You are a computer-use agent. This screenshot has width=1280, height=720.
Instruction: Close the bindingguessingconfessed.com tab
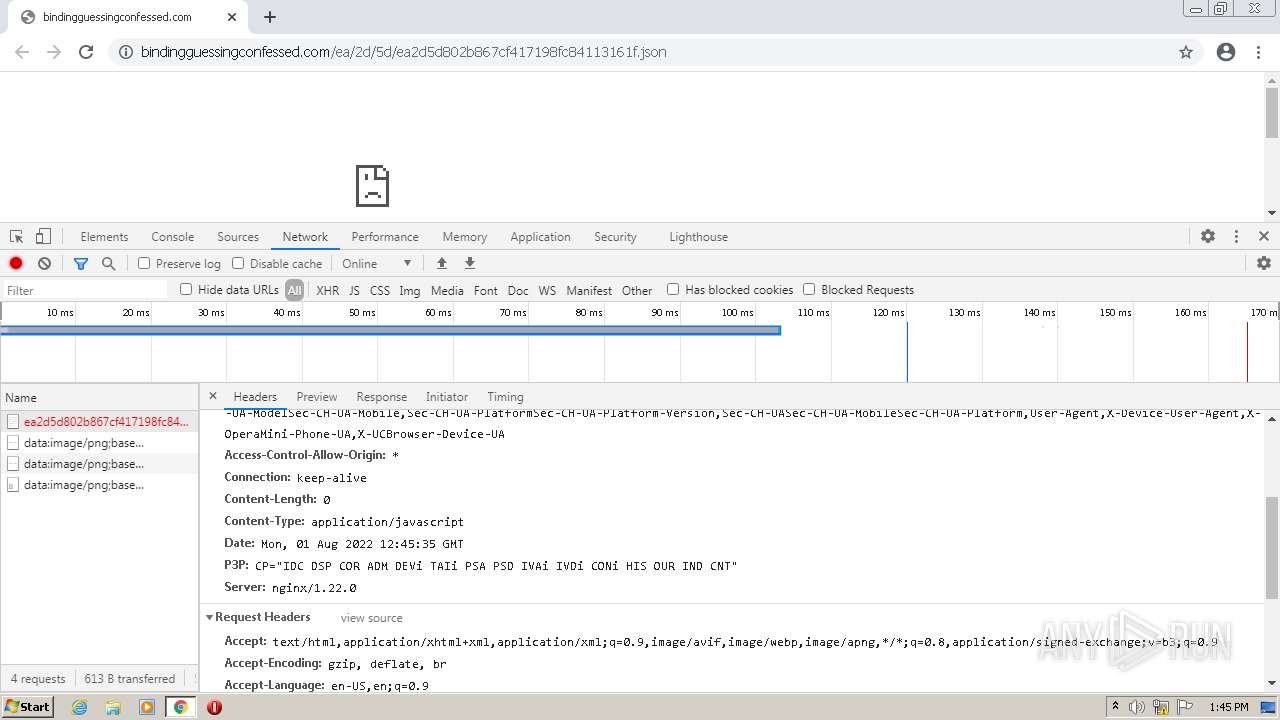click(x=232, y=17)
